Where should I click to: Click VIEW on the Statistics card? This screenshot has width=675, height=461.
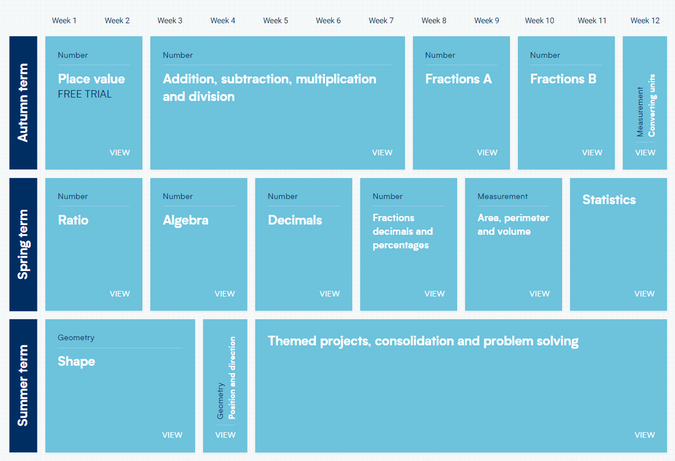coord(644,294)
